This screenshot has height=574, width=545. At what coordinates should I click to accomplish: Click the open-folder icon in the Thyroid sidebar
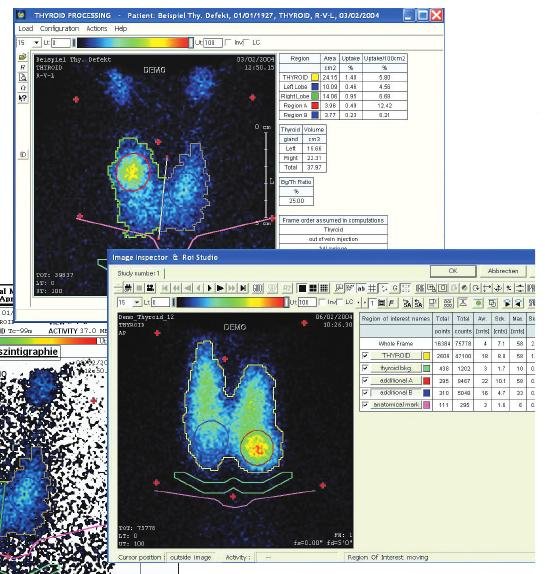pyautogui.click(x=23, y=57)
